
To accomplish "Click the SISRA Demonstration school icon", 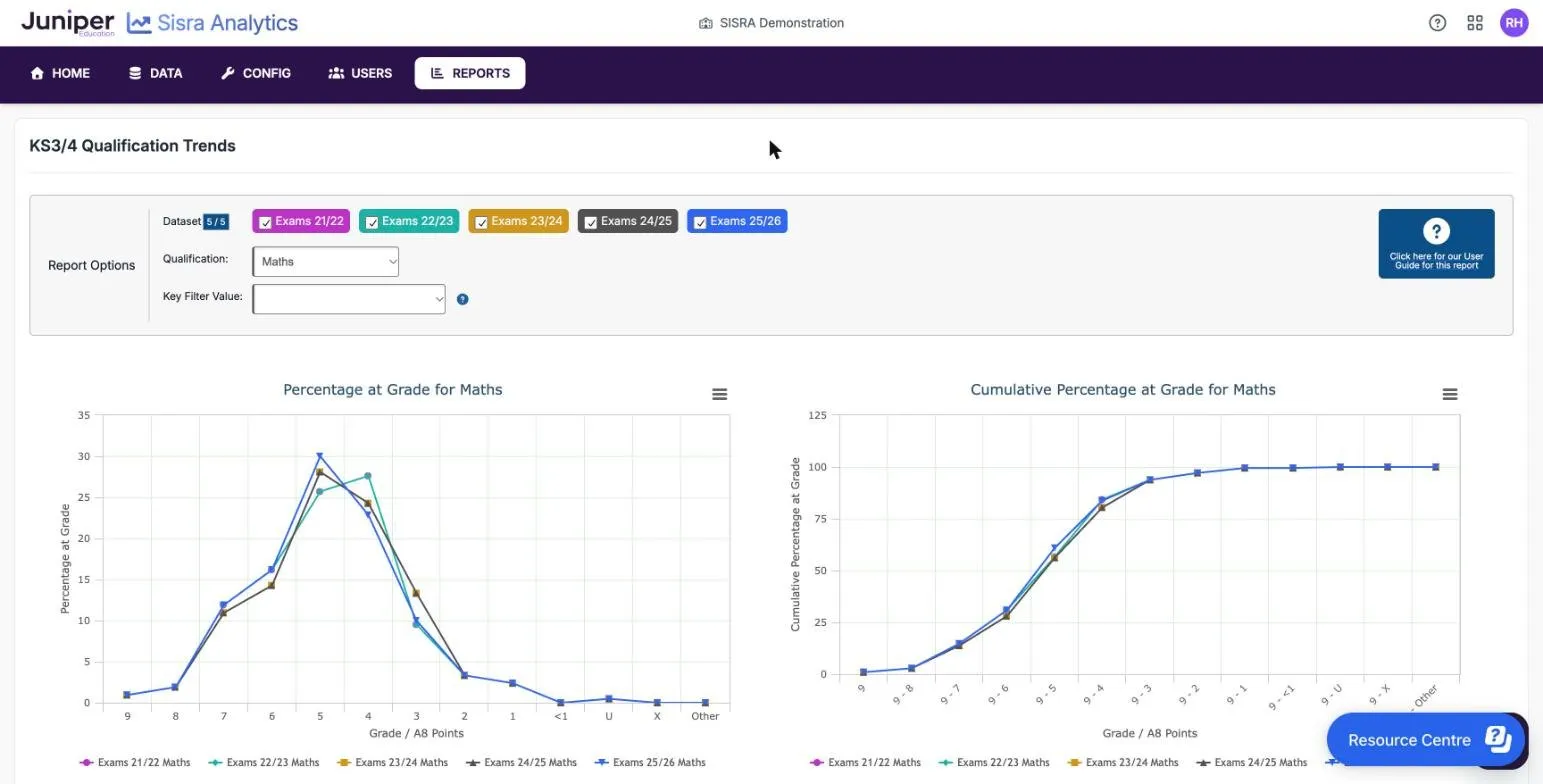I will point(705,23).
